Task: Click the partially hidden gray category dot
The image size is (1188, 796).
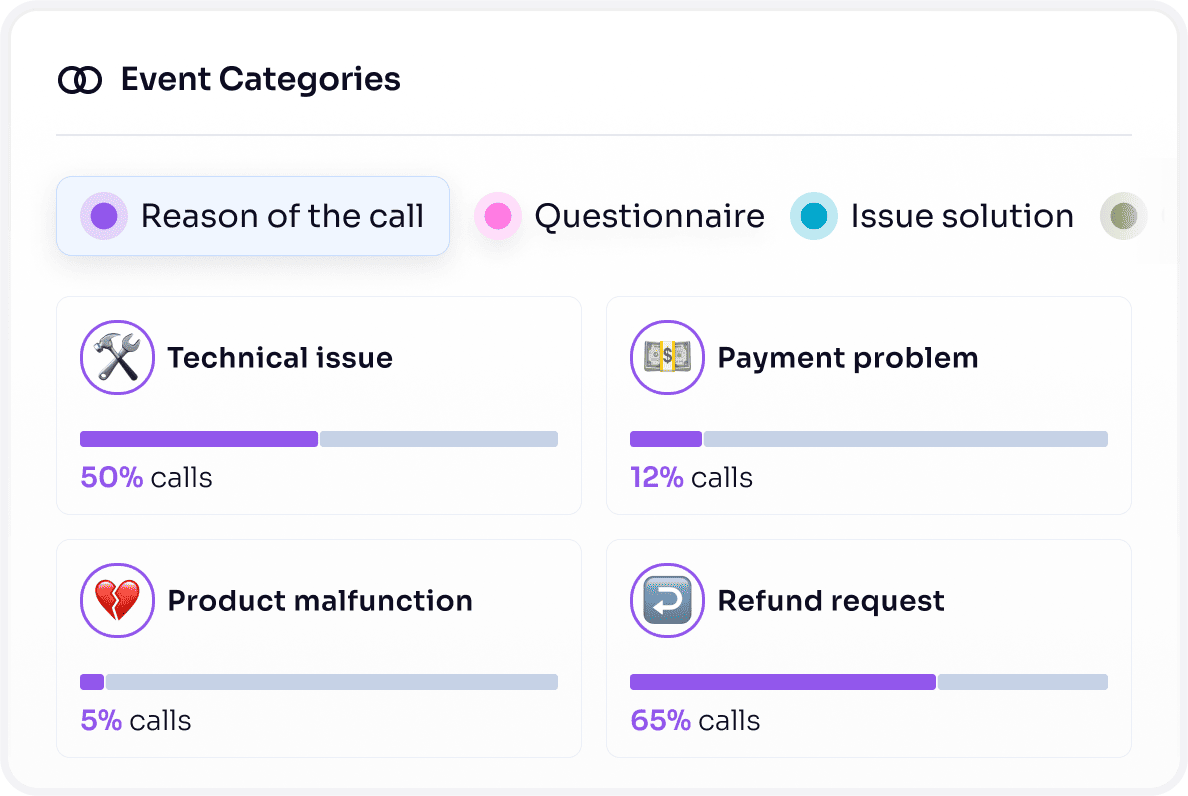Action: click(1123, 216)
